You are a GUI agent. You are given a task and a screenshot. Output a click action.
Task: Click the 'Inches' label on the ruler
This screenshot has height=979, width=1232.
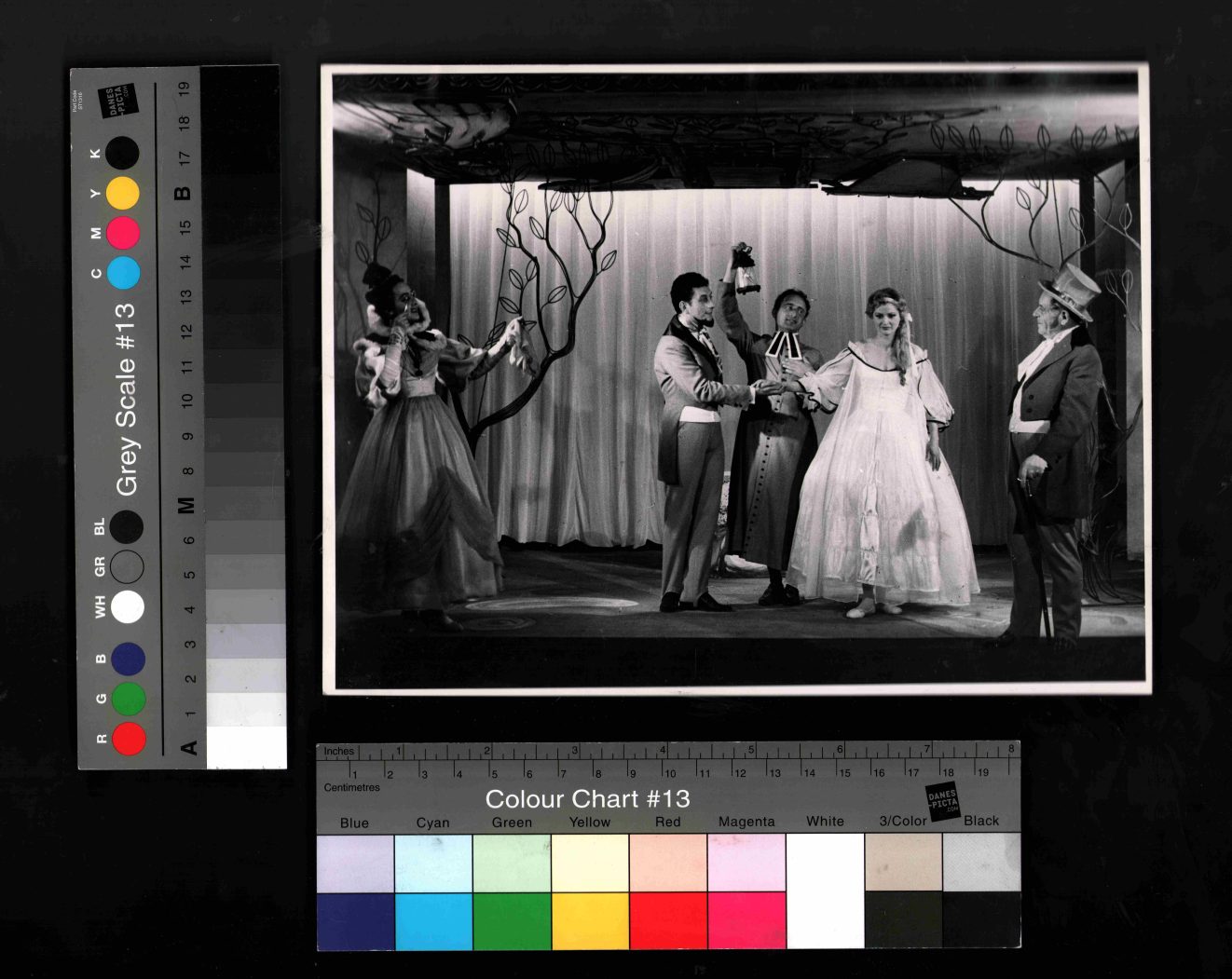338,751
